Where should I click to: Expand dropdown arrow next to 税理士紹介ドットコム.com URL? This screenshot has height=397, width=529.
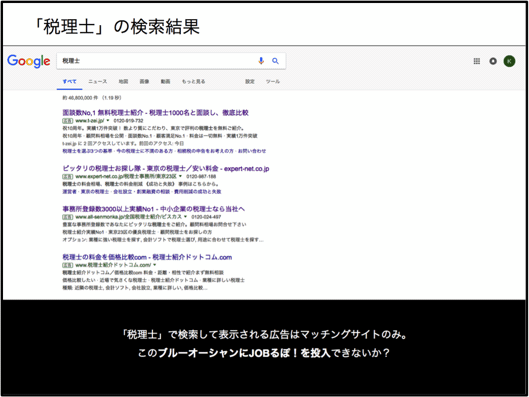(x=155, y=265)
